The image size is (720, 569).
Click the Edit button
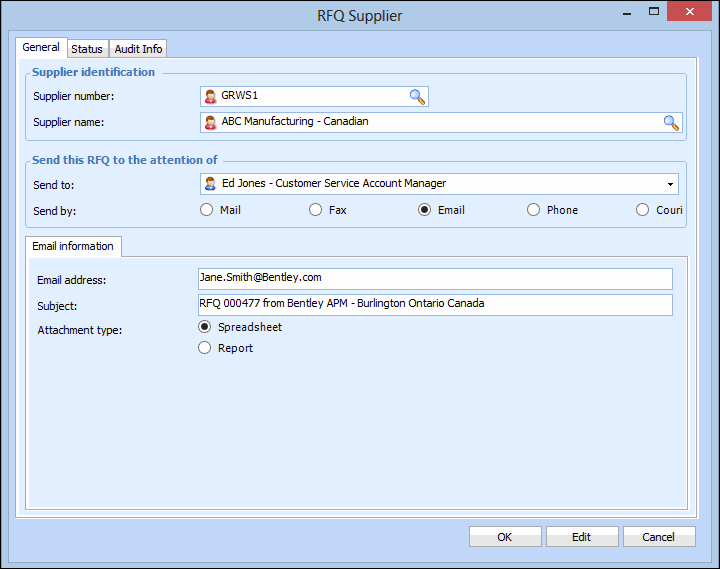coord(581,537)
